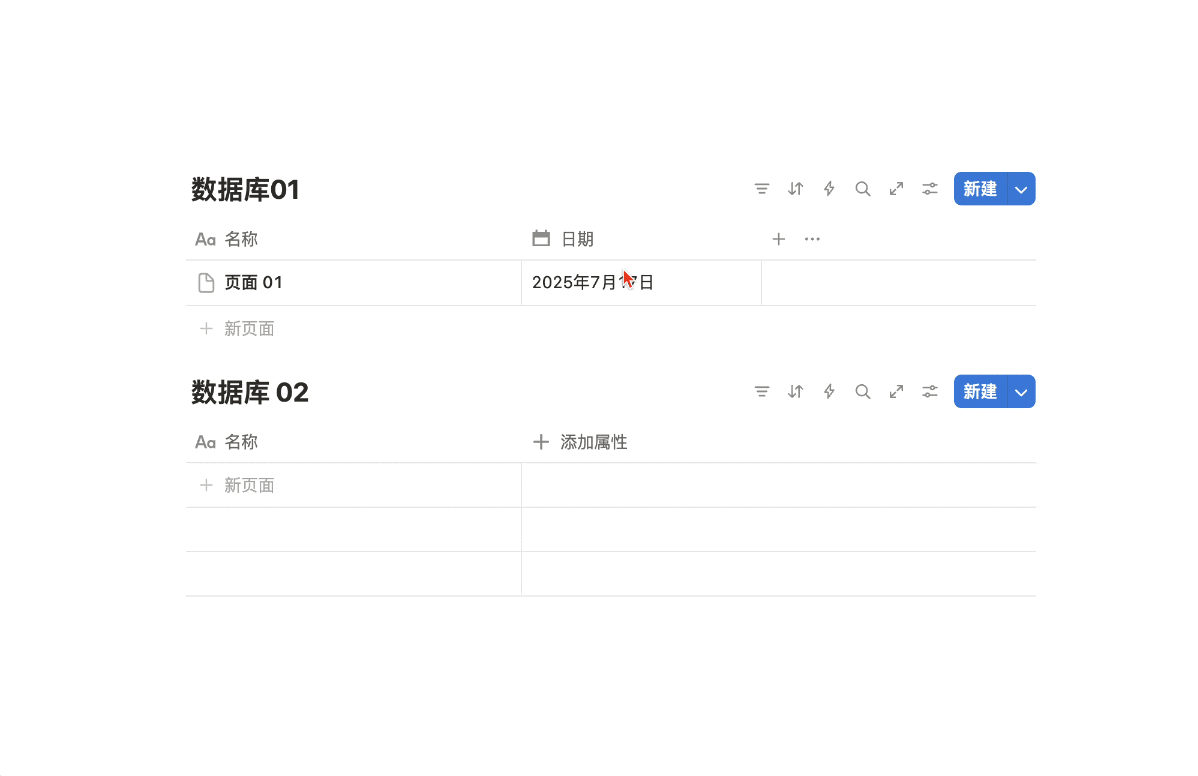Open 数据库01 in full page view
This screenshot has height=776, width=1198.
click(x=896, y=189)
